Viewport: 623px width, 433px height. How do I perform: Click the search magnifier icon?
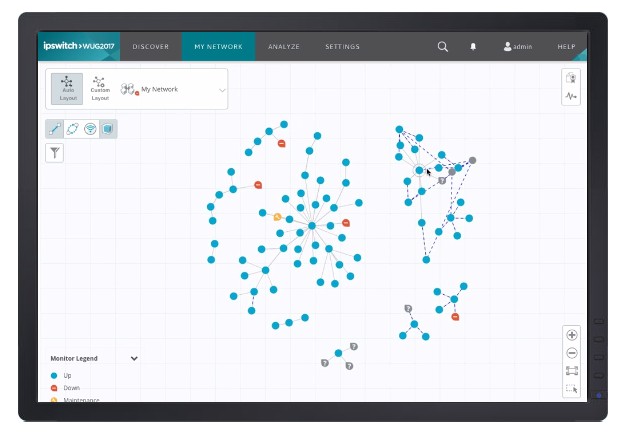[x=442, y=47]
